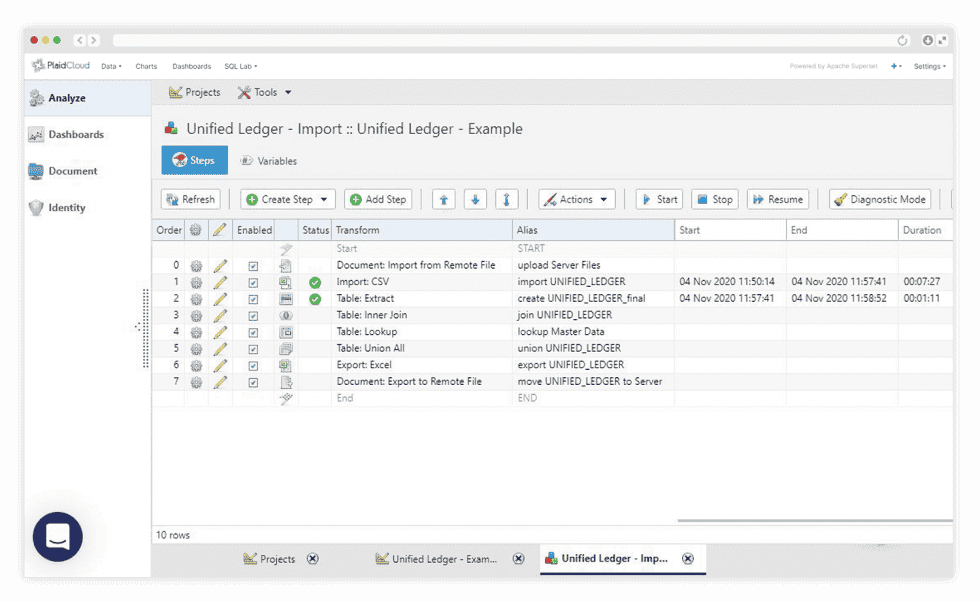
Task: Open Document in the sidebar
Action: coord(63,171)
